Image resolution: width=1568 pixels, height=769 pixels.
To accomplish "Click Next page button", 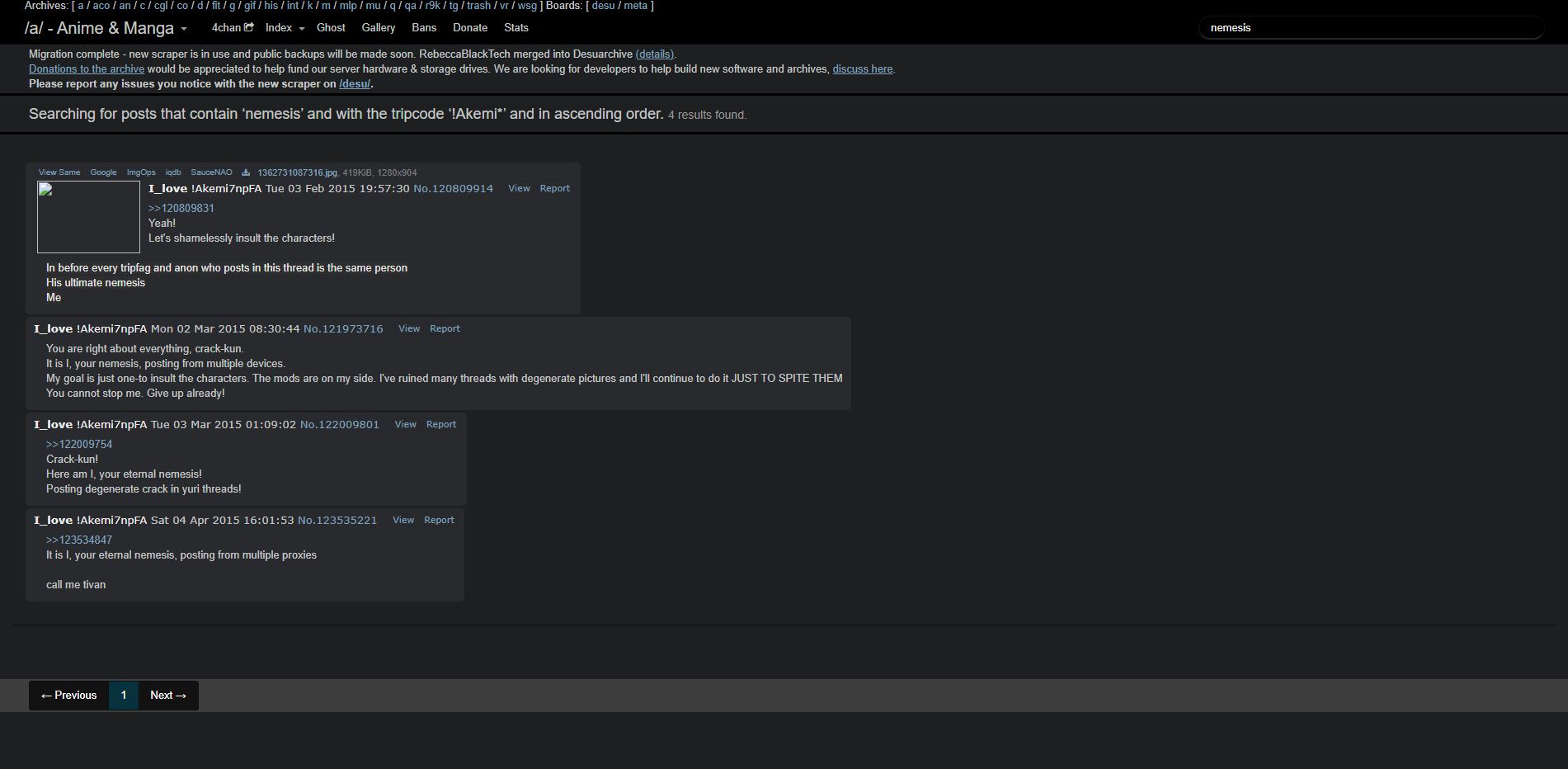I will (x=168, y=696).
